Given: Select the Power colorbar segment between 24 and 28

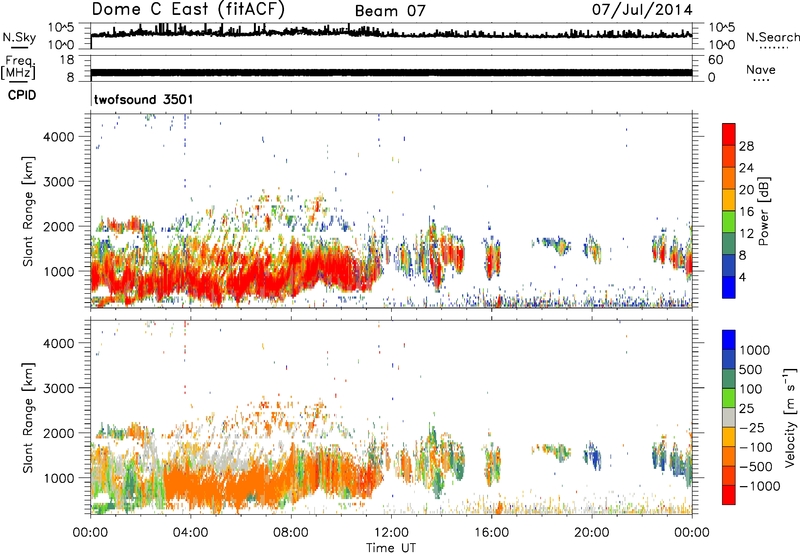Looking at the screenshot, I should point(729,156).
